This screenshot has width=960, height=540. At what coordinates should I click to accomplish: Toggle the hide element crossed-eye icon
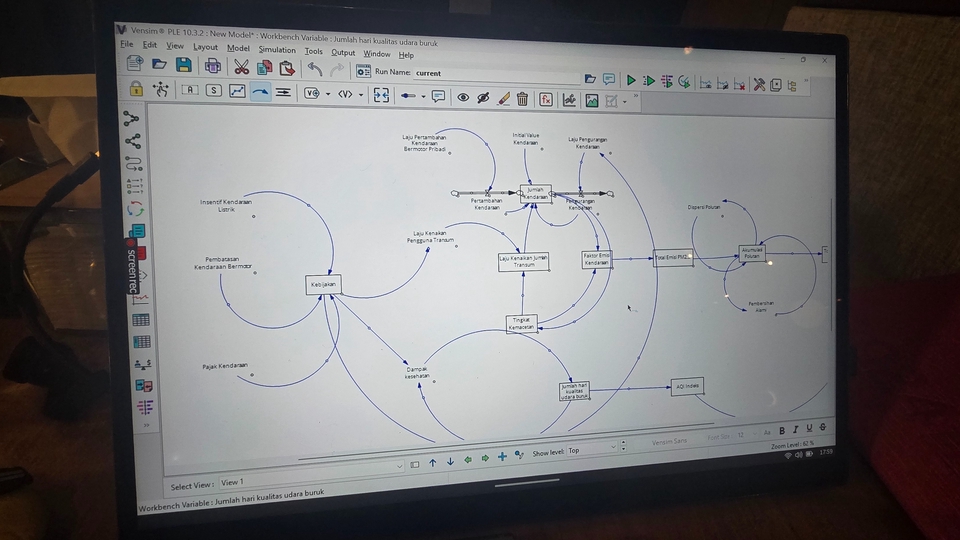click(x=483, y=97)
